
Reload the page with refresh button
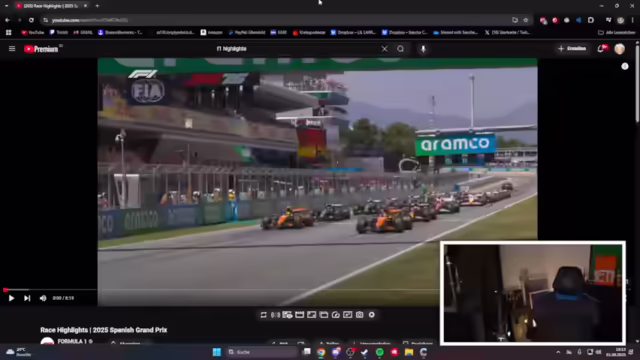[x=31, y=20]
